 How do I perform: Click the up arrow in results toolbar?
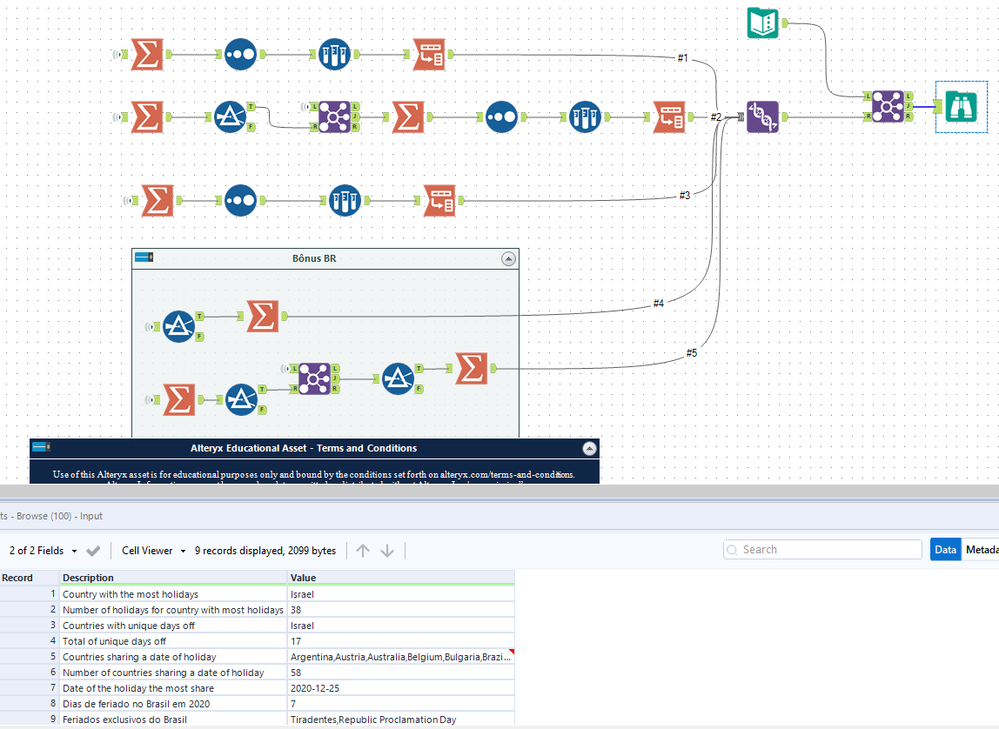(x=363, y=551)
